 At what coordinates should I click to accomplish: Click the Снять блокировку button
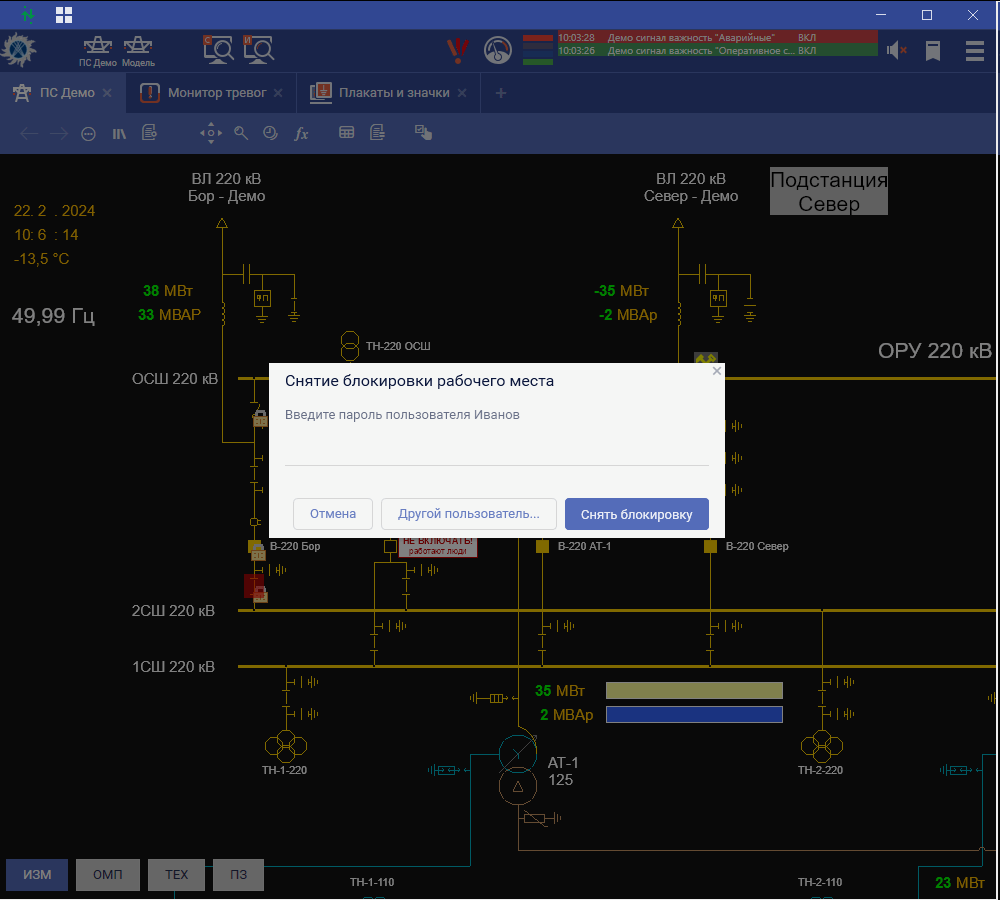[x=636, y=514]
